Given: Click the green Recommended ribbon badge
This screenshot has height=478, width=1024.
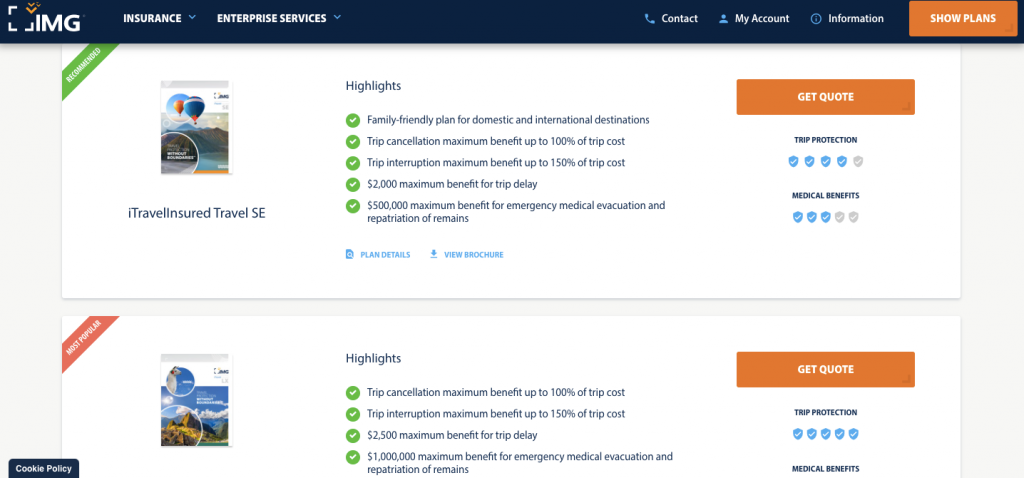Looking at the screenshot, I should coord(84,71).
